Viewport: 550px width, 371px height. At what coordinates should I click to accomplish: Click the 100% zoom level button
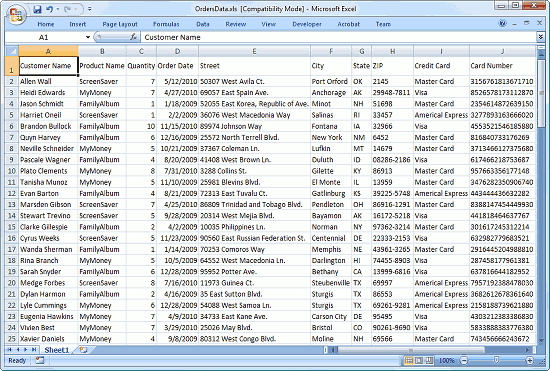pos(446,360)
